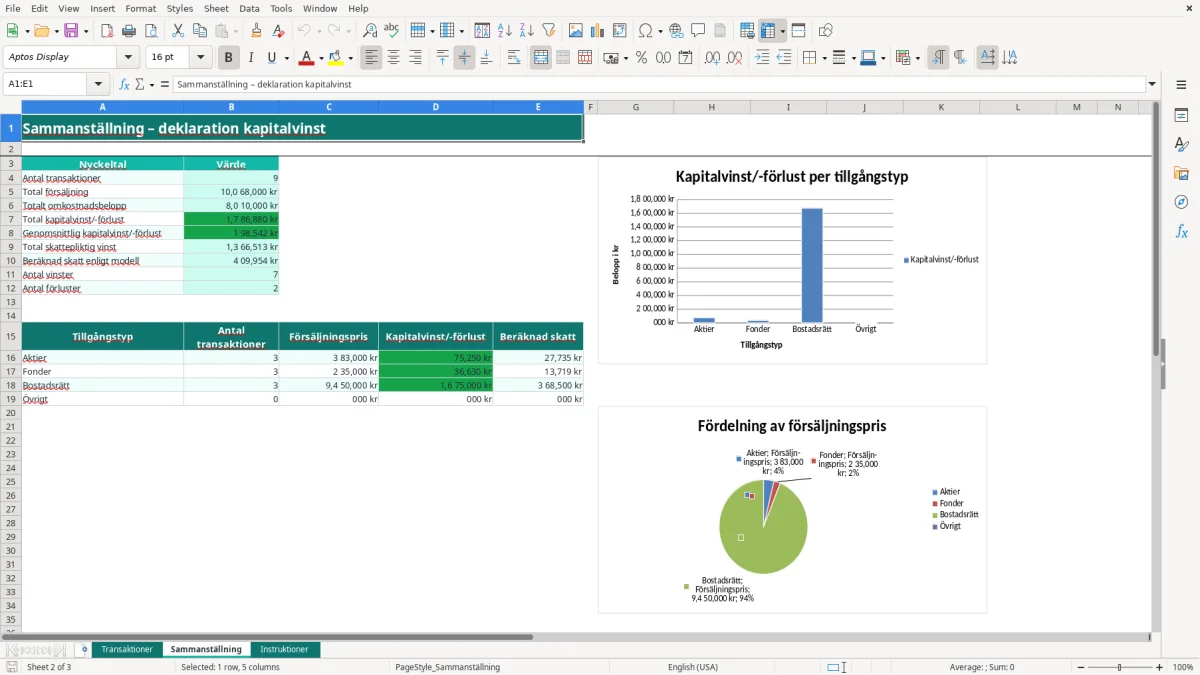Toggle Bold formatting
The height and width of the screenshot is (675, 1200).
[x=229, y=58]
